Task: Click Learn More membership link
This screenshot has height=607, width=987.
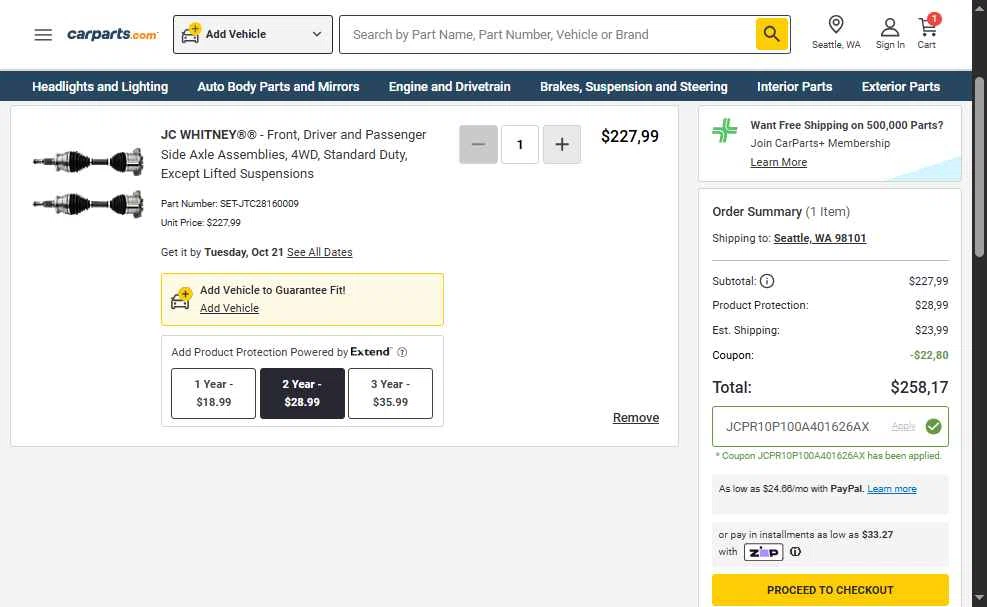Action: [x=778, y=162]
